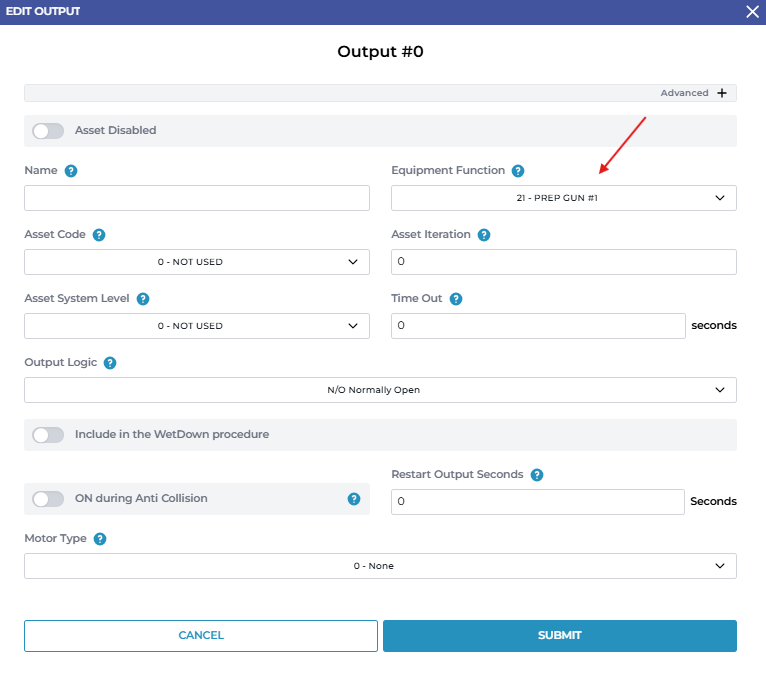Toggle the Asset Disabled switch

[48, 131]
